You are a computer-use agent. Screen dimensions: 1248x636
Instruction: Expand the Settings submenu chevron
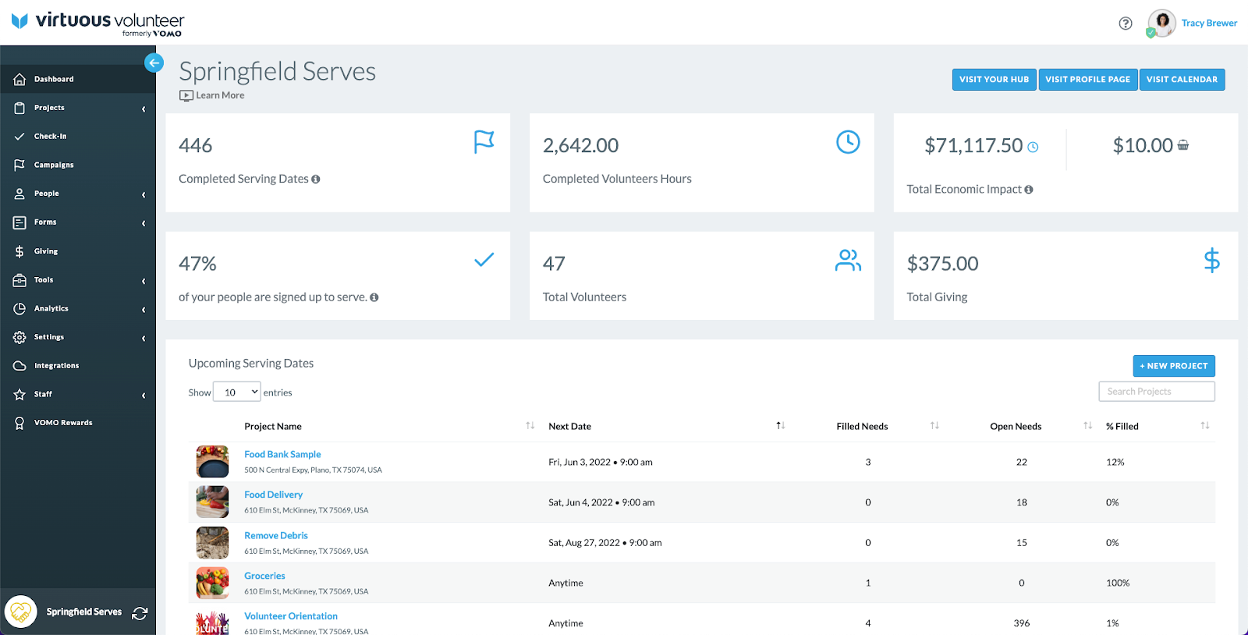(x=143, y=337)
